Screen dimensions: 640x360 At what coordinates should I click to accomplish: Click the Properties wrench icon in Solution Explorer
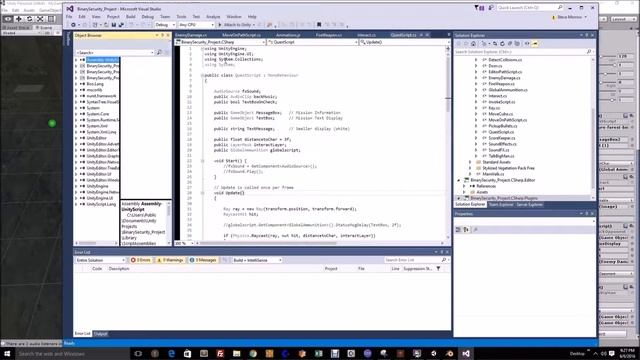[x=535, y=44]
